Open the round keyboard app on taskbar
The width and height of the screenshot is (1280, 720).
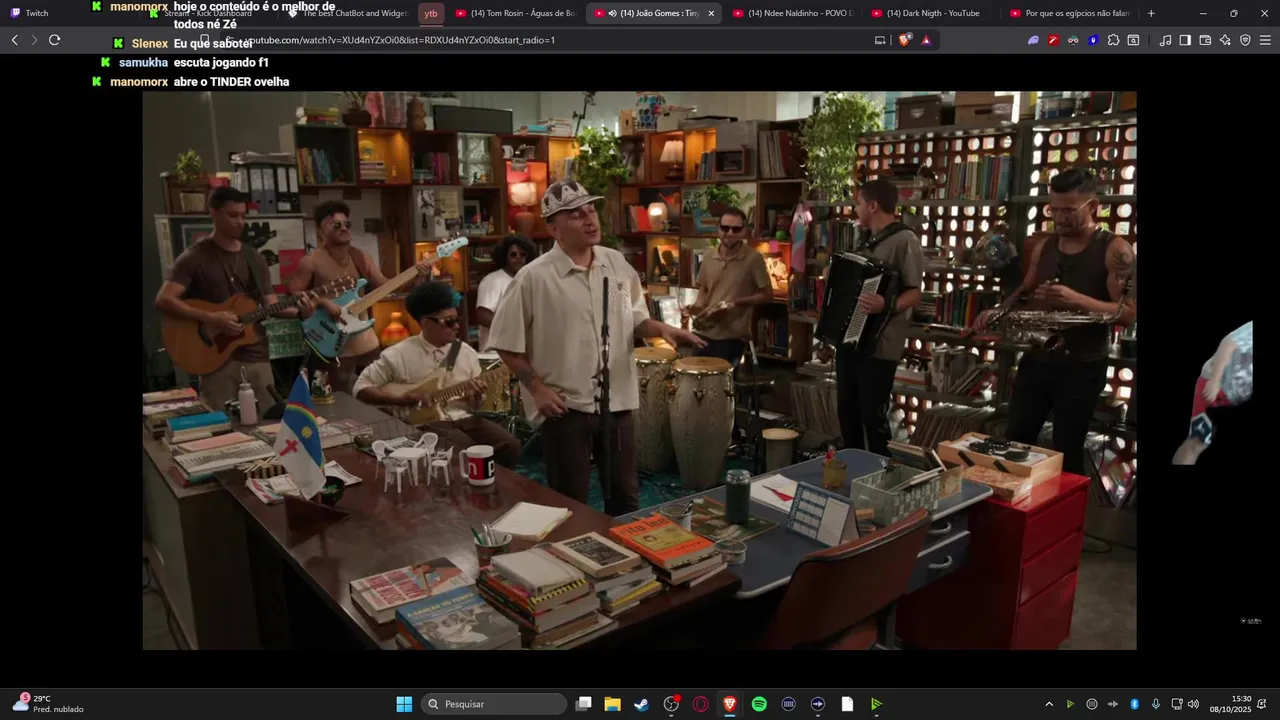[x=788, y=704]
